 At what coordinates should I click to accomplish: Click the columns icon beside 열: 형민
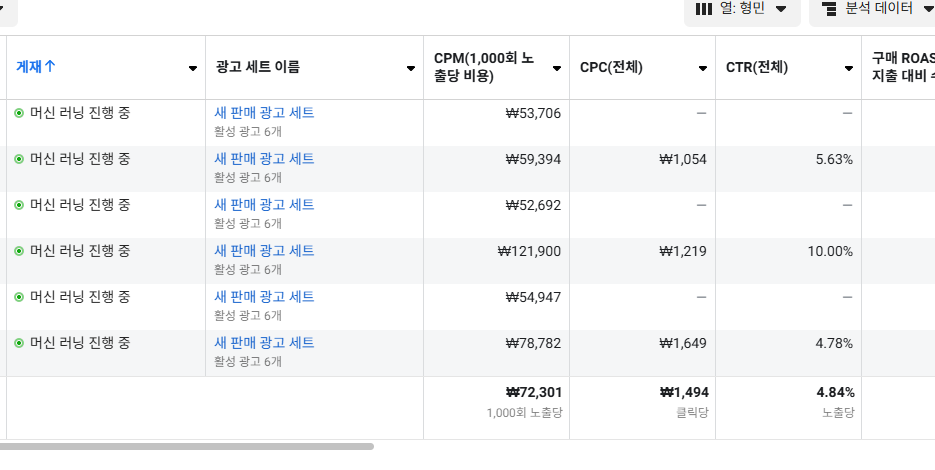coord(704,9)
